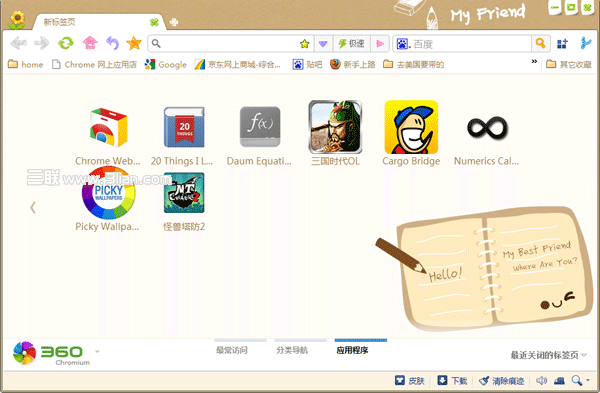This screenshot has height=393, width=600.
Task: Go to the pink home page icon
Action: pos(90,43)
